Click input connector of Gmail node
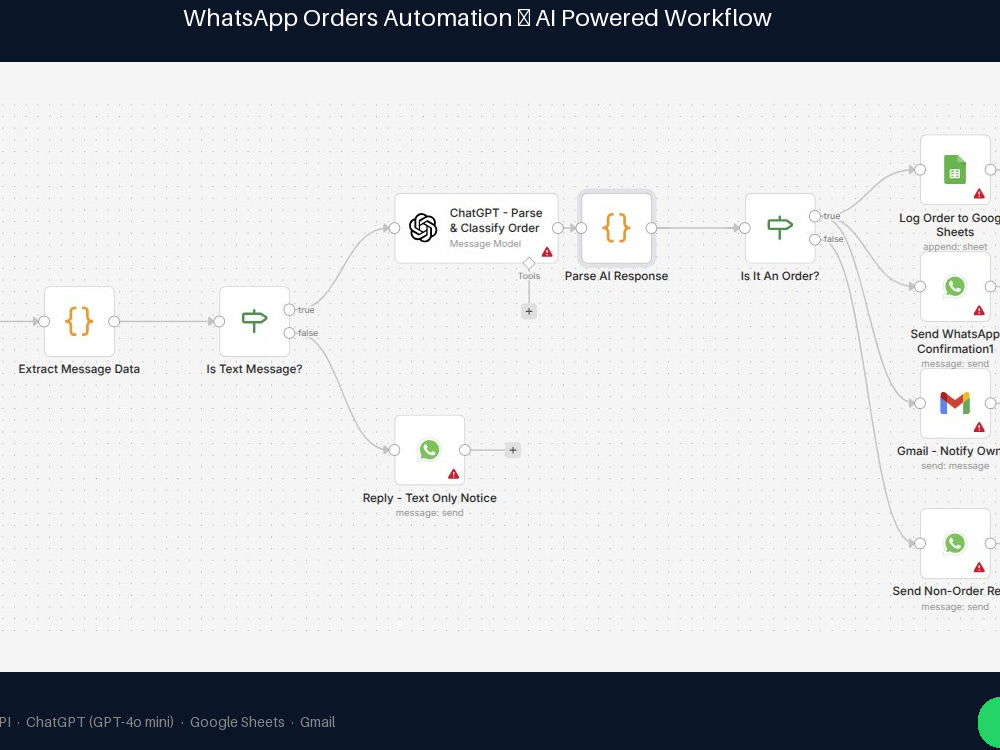Viewport: 1000px width, 750px height. coord(920,403)
